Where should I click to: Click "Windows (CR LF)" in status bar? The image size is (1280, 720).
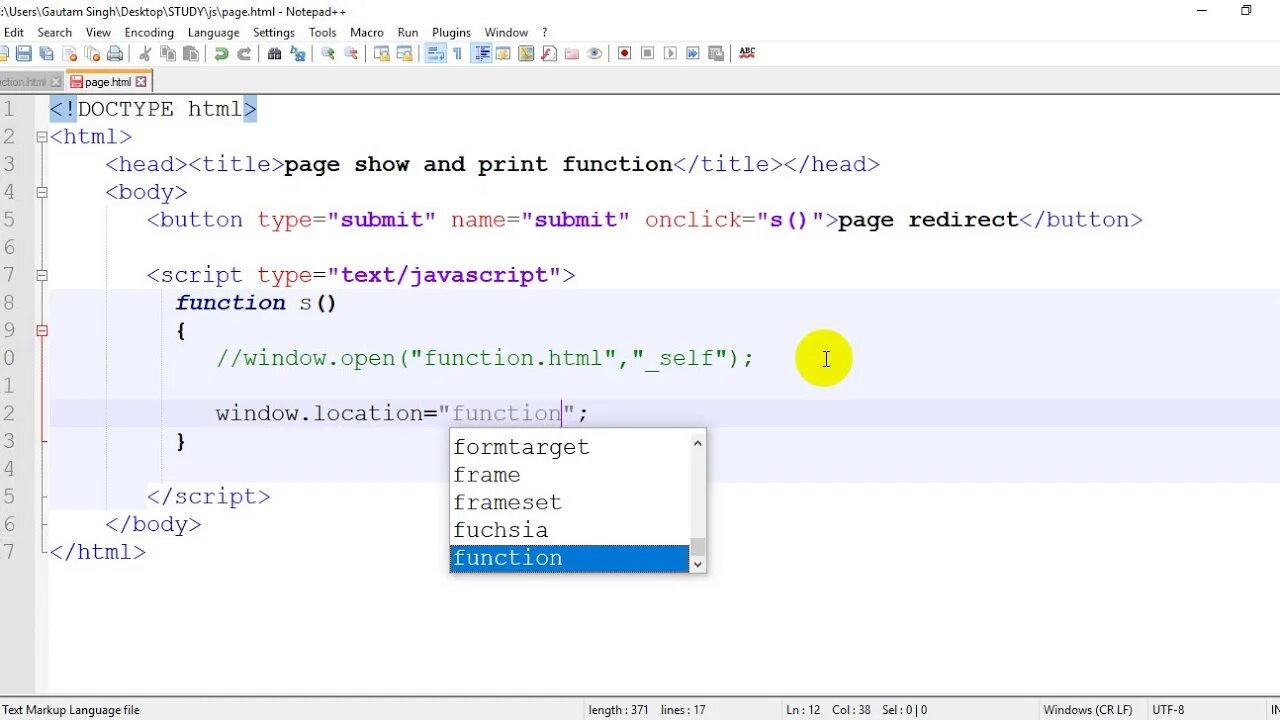point(1088,710)
